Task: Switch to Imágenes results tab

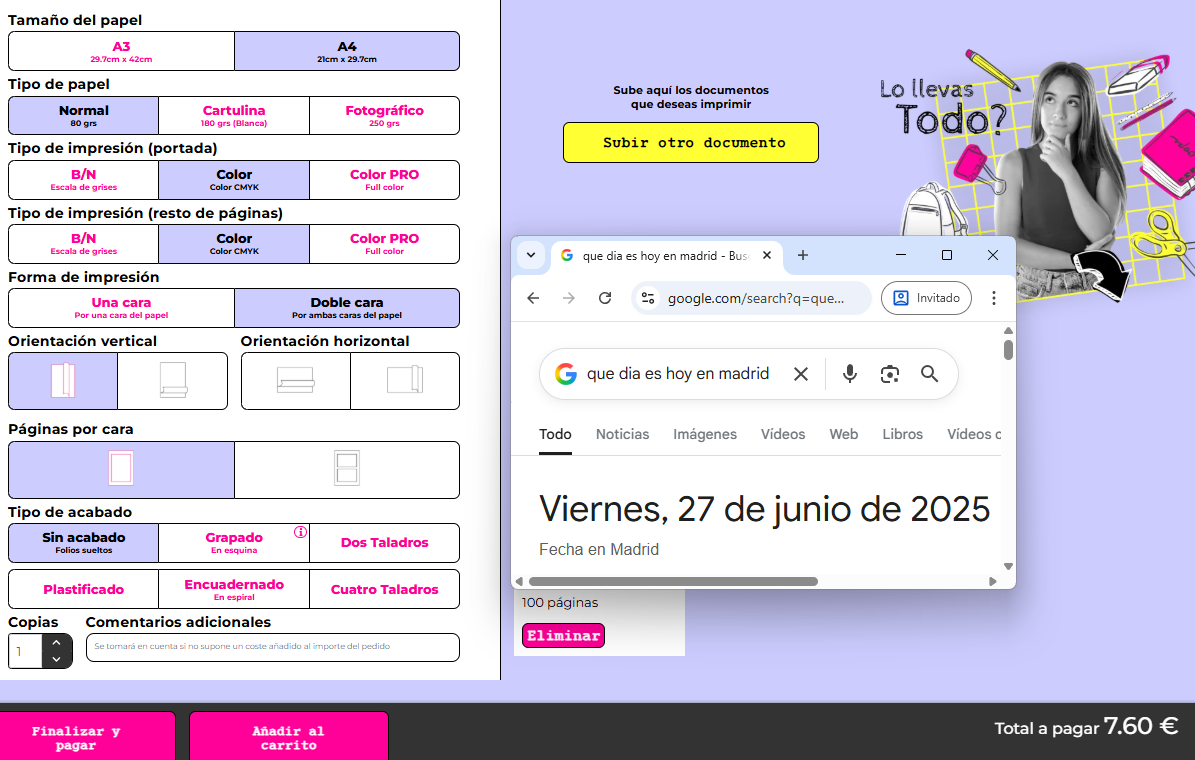Action: (x=704, y=434)
